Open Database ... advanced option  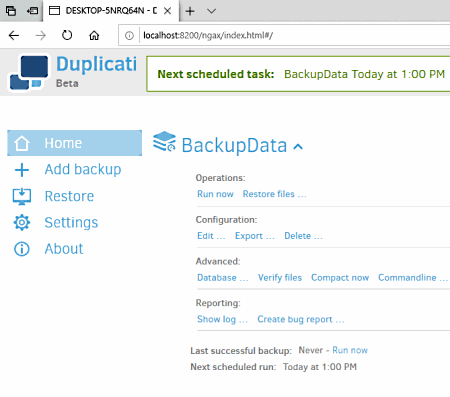[223, 277]
